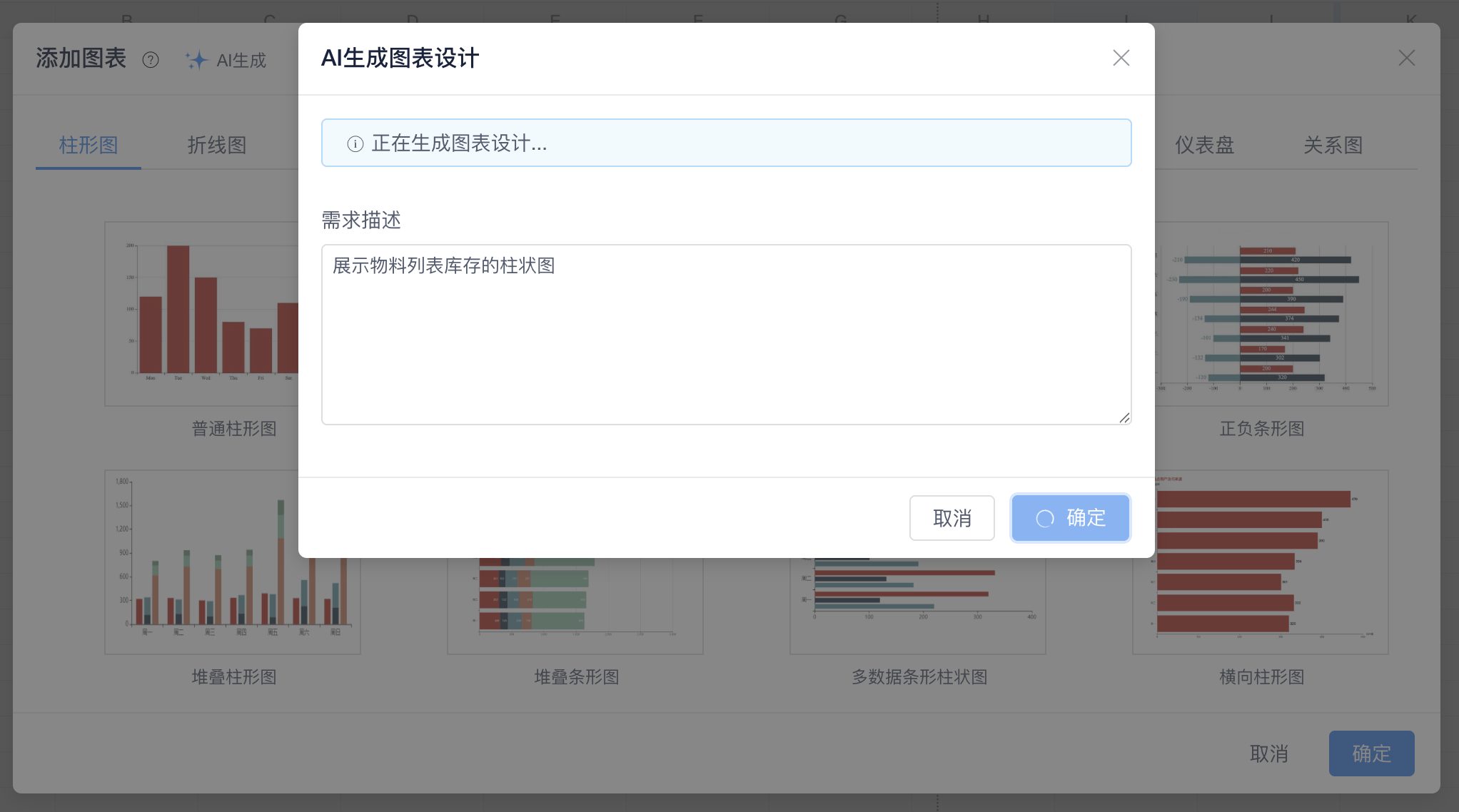Open the 仪表盘 tab
The width and height of the screenshot is (1459, 812).
coord(1204,146)
